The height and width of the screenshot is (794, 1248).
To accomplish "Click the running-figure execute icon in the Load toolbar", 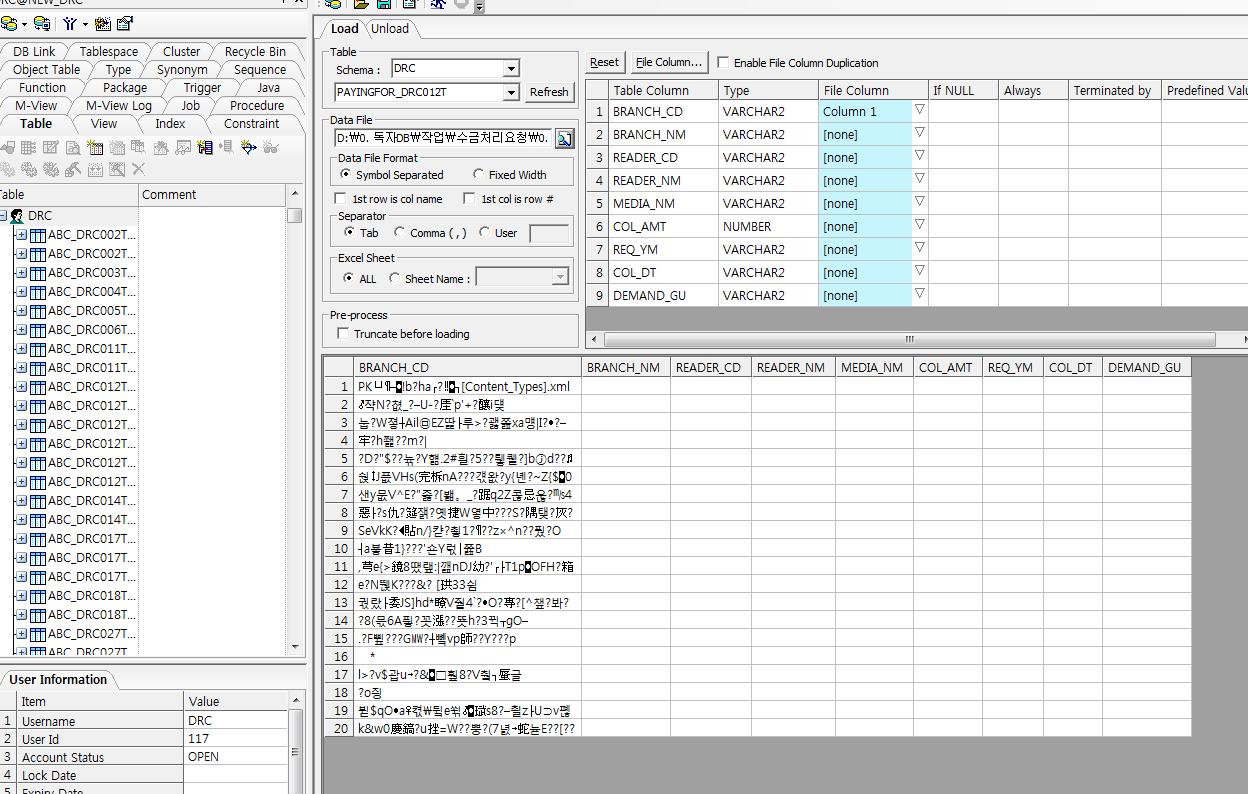I will 438,5.
